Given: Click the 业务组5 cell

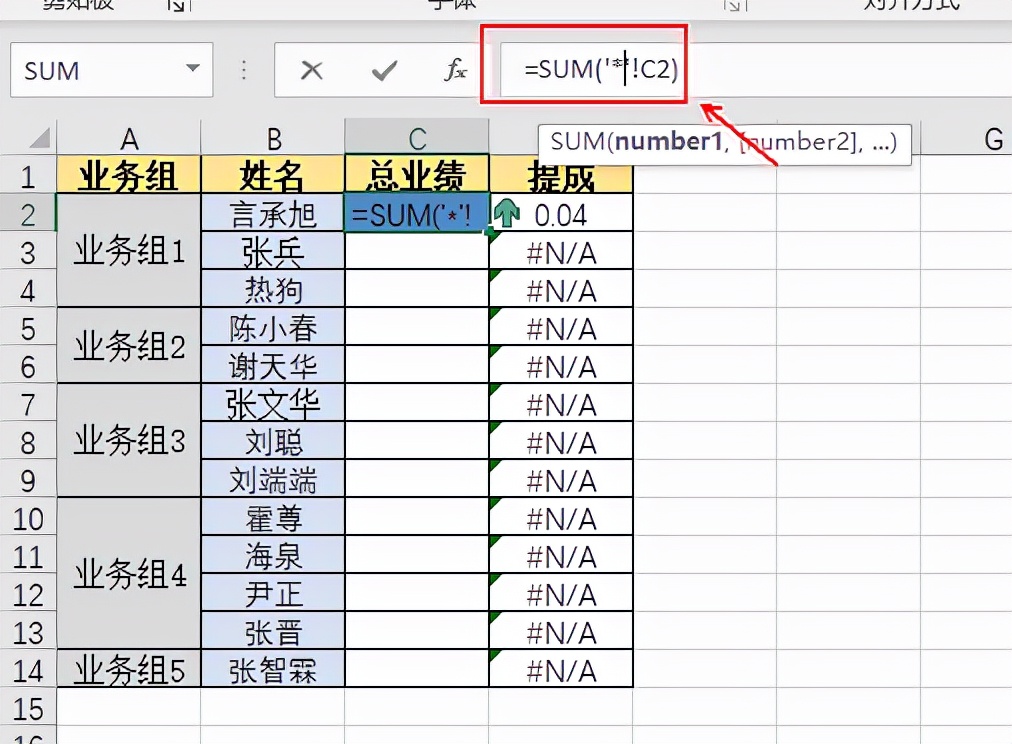Looking at the screenshot, I should tap(129, 669).
